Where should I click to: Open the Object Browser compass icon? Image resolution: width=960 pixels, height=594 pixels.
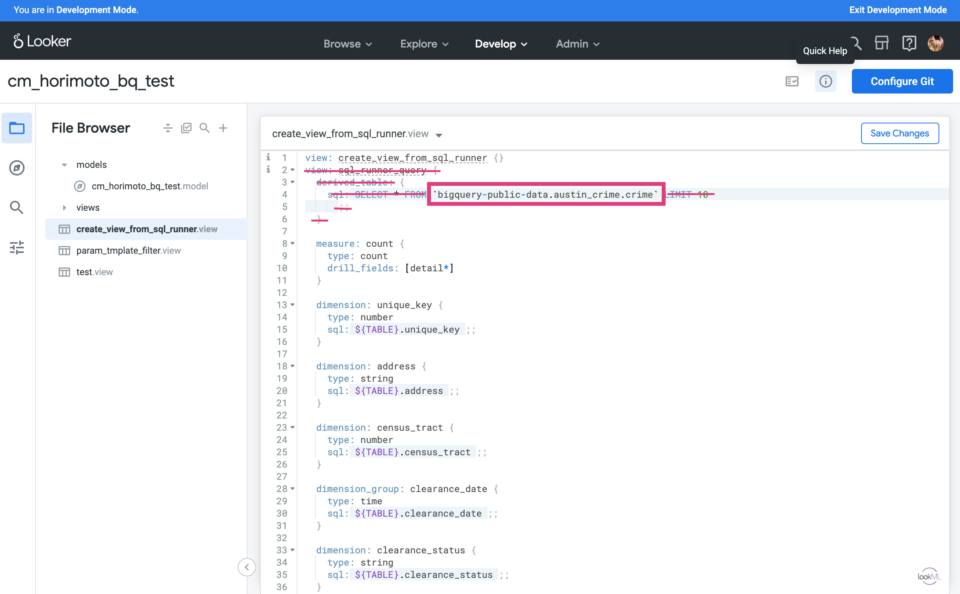click(x=17, y=168)
